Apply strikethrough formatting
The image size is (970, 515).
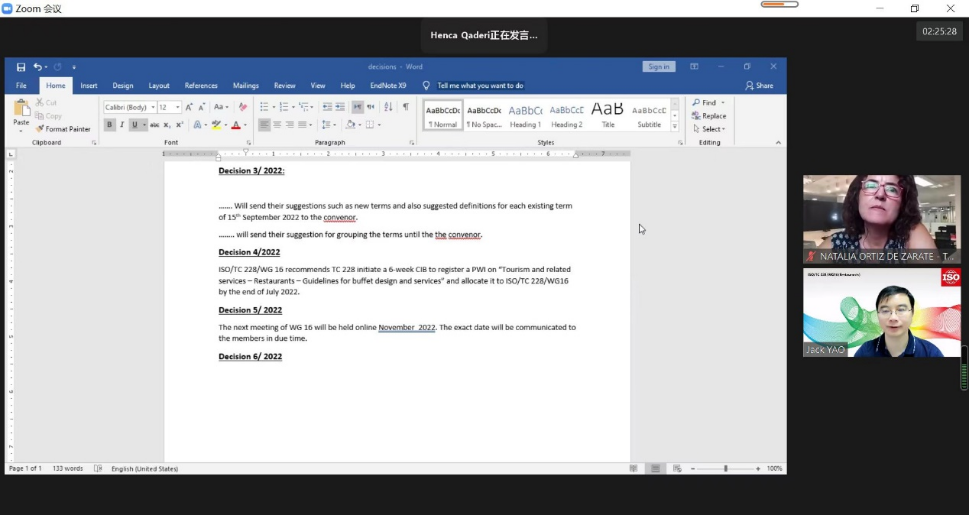[x=154, y=125]
